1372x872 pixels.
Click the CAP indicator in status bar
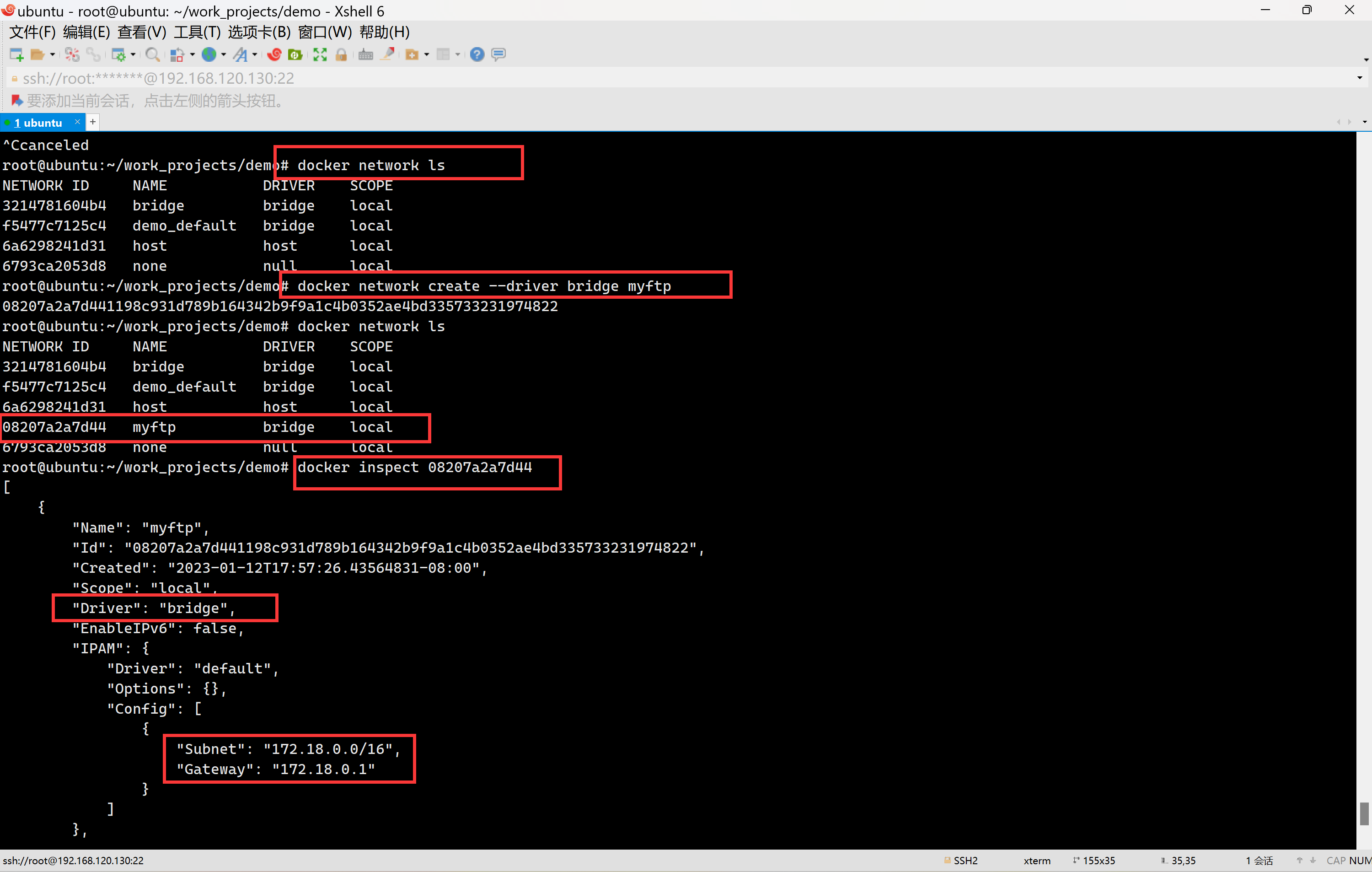coord(1336,861)
